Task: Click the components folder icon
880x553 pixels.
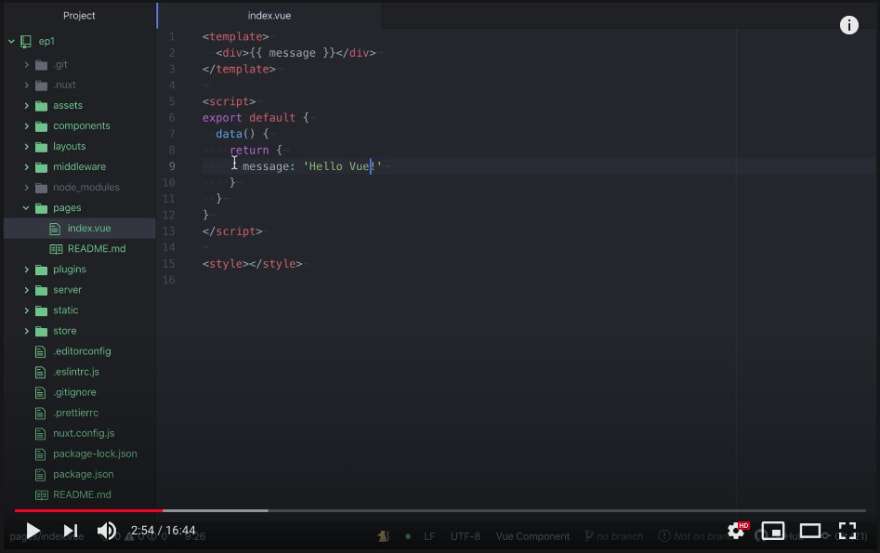Action: click(42, 126)
